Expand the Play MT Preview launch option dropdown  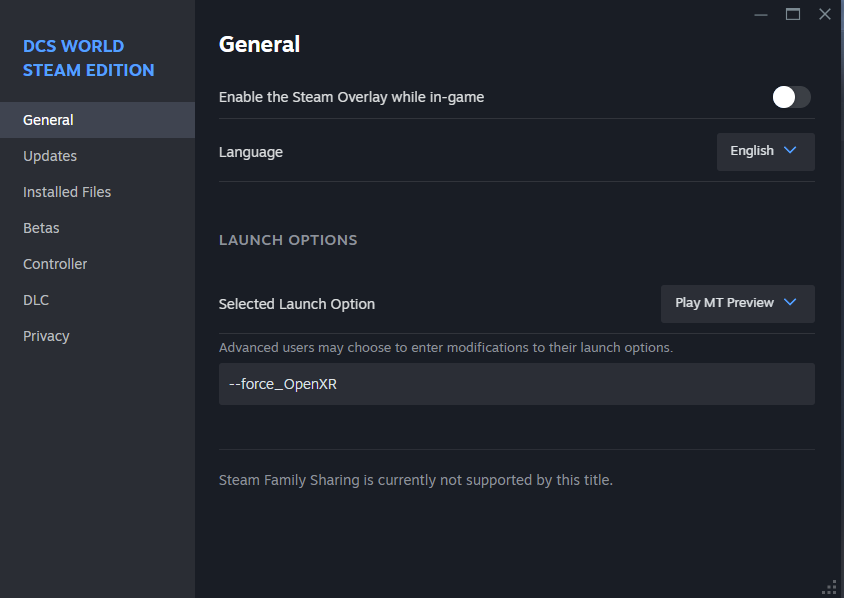(x=737, y=304)
